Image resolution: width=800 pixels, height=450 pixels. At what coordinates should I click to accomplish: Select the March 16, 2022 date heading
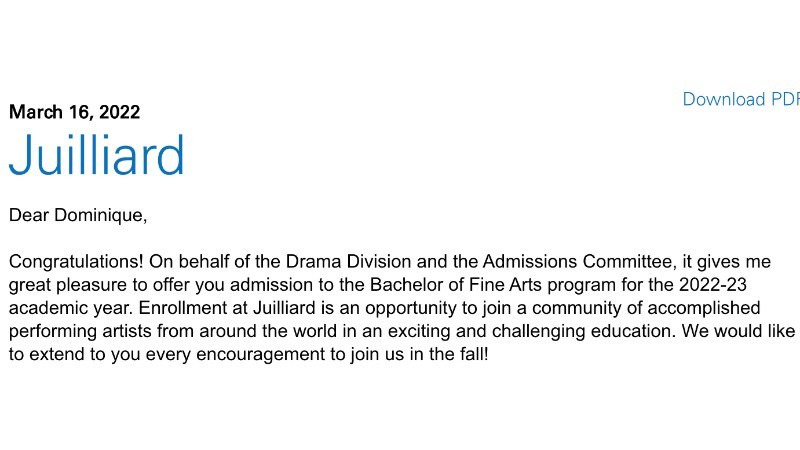(x=74, y=112)
